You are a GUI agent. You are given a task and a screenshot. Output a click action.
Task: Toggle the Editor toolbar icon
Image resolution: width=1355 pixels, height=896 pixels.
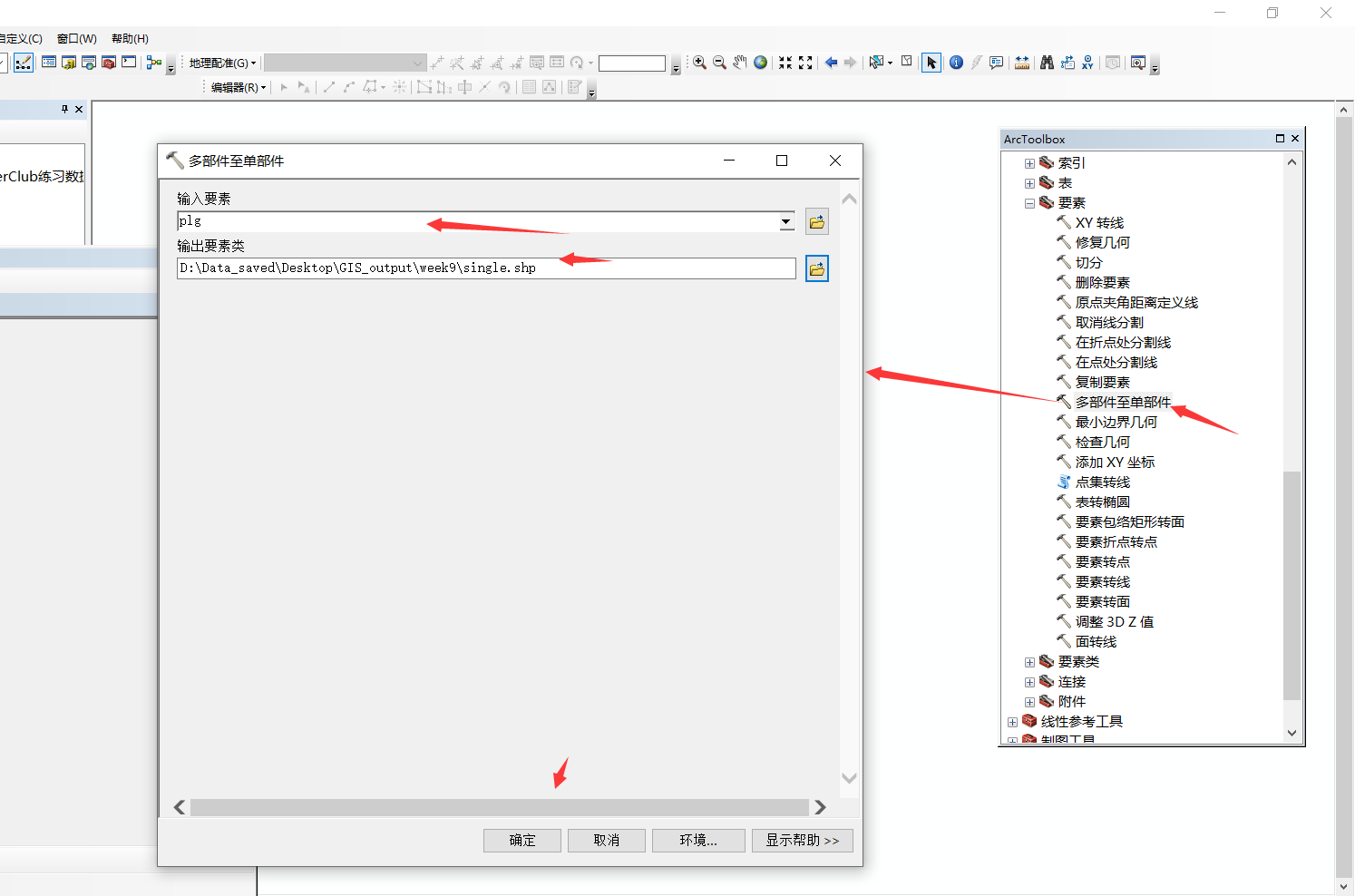(x=24, y=63)
